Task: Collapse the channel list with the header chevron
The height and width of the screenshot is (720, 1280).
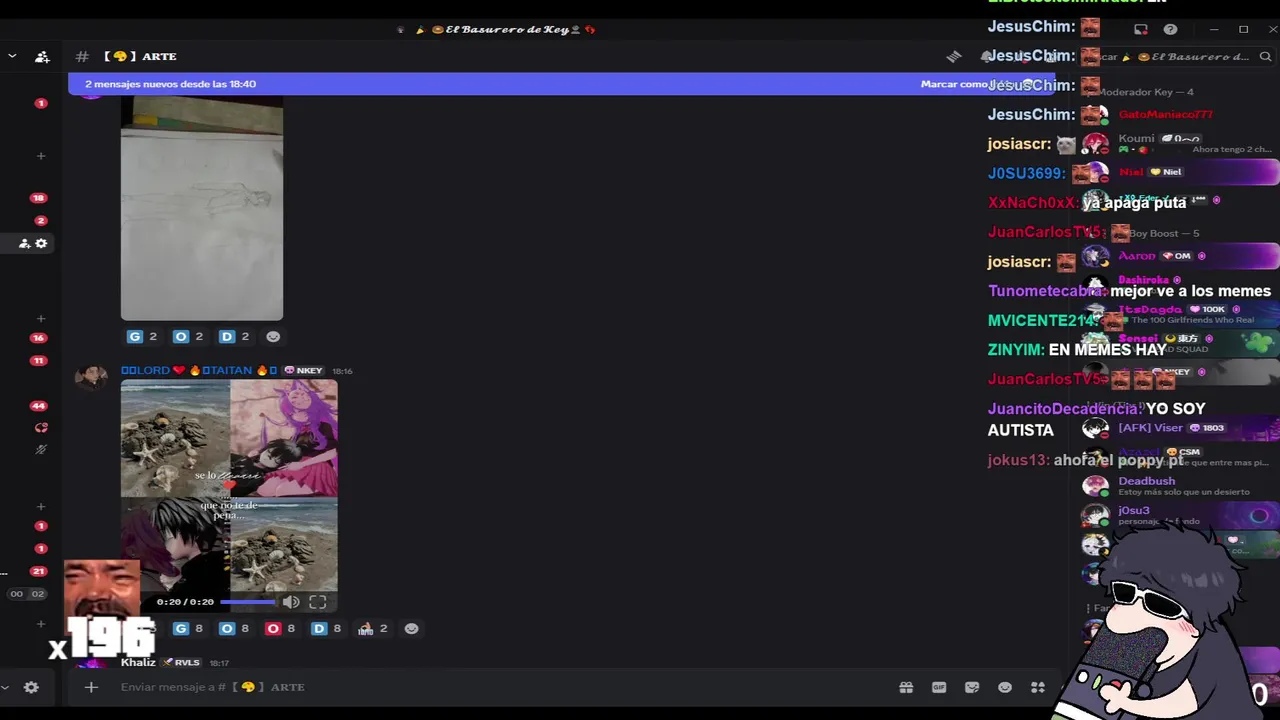Action: tap(12, 56)
